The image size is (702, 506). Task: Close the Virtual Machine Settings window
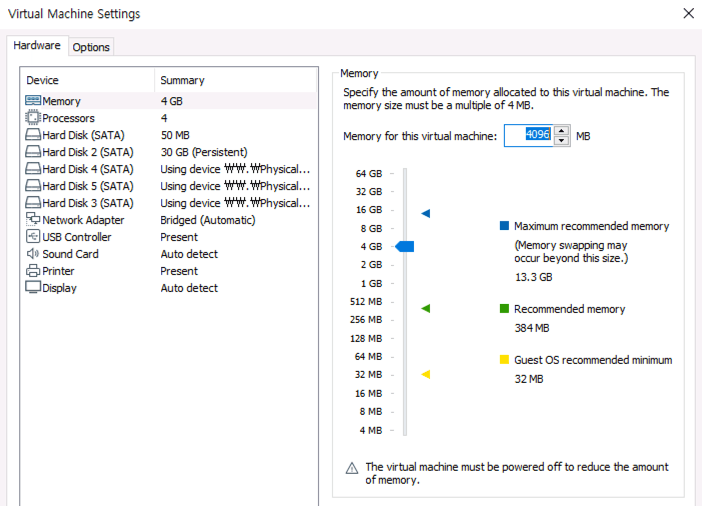(687, 14)
